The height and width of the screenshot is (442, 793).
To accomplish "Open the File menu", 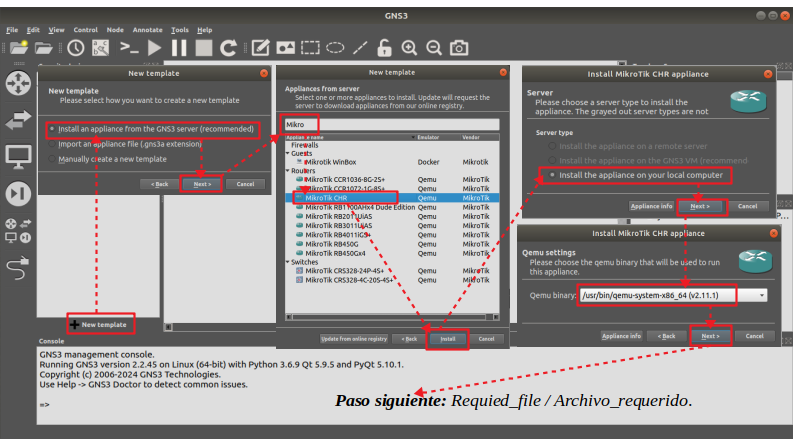I will (x=12, y=30).
